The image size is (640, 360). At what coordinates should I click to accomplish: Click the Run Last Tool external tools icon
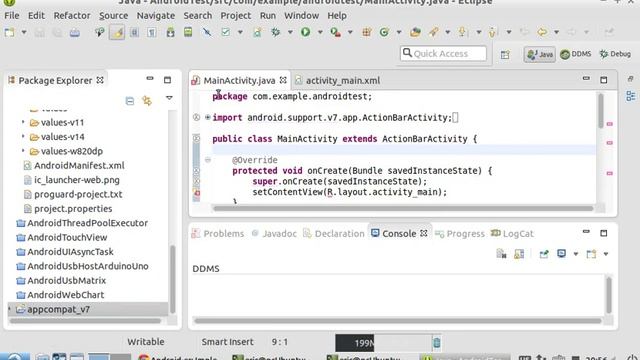(336, 32)
